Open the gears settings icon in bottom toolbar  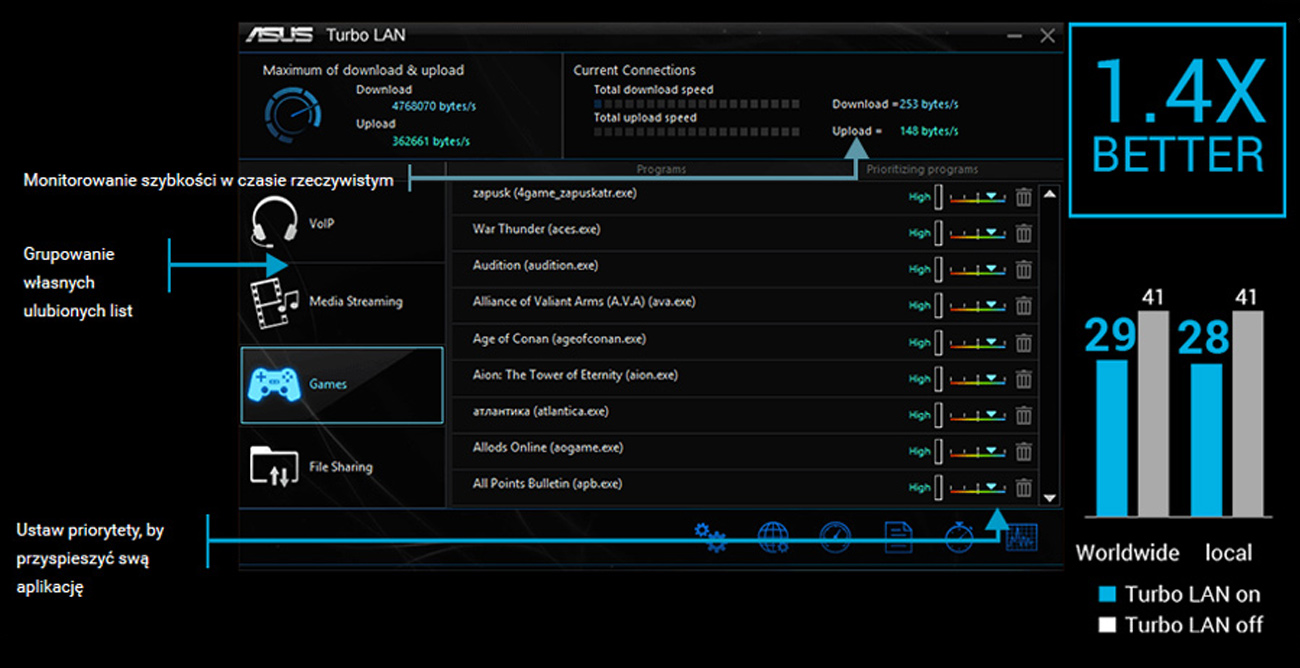(711, 537)
